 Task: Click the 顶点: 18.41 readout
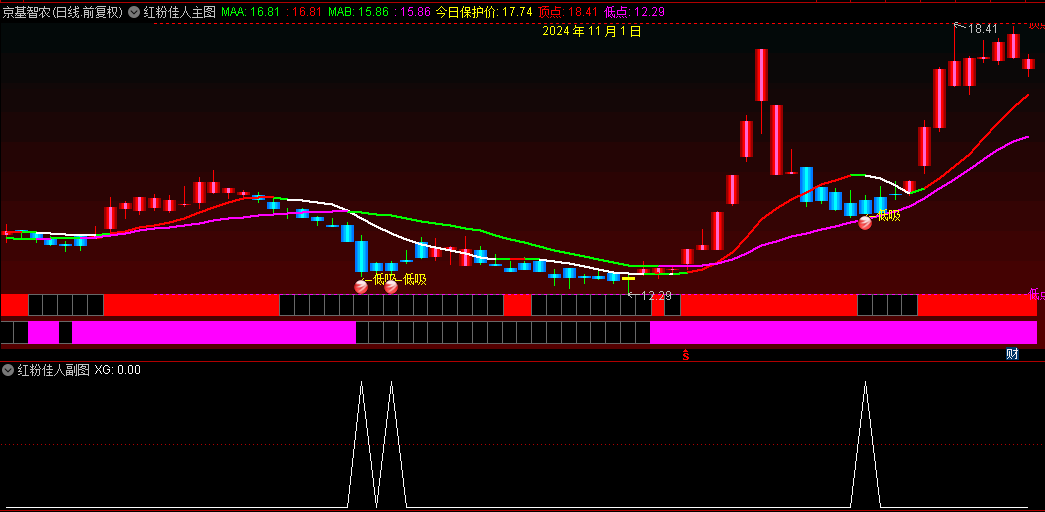tap(568, 11)
